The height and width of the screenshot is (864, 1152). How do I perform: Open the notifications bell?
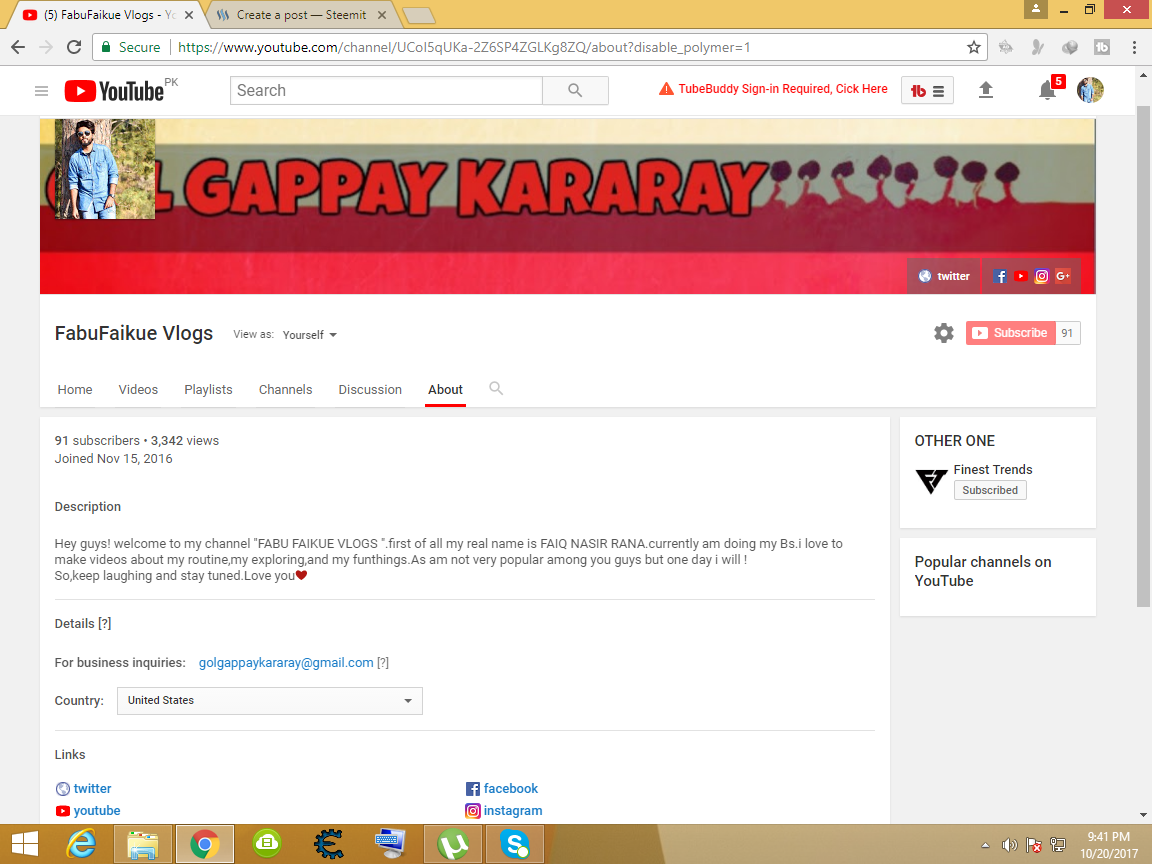pos(1046,90)
